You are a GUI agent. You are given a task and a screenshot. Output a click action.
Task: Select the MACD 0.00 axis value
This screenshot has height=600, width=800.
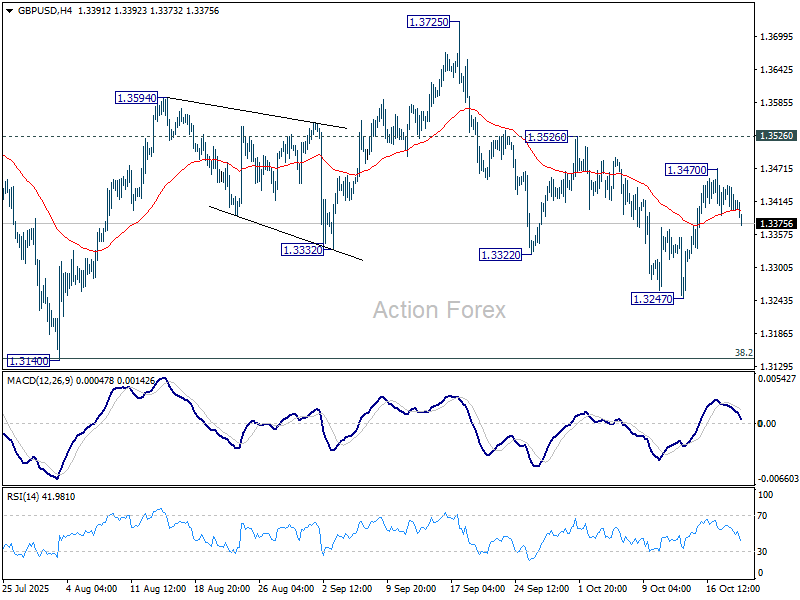pos(767,424)
